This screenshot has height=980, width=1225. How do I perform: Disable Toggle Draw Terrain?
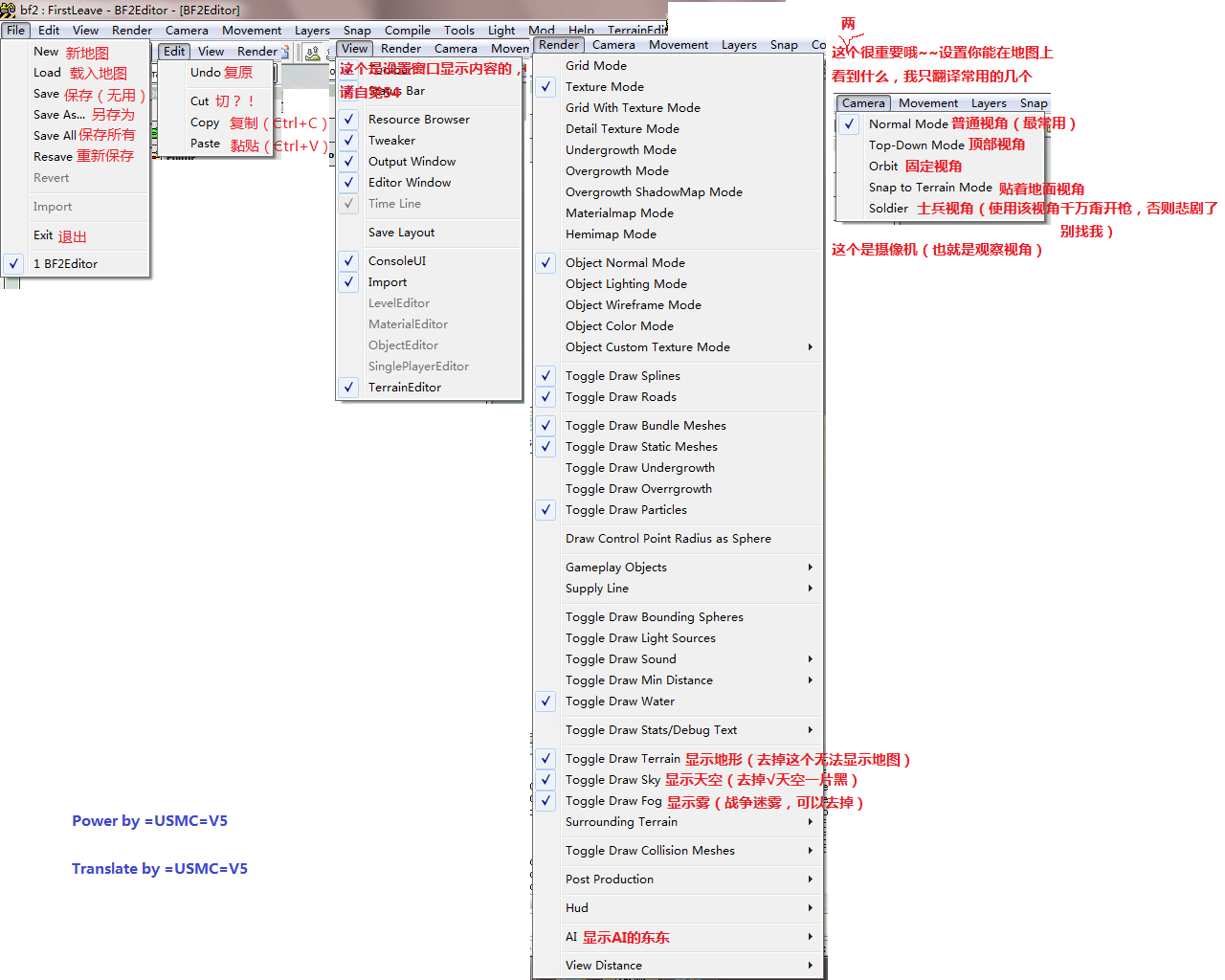click(678, 759)
